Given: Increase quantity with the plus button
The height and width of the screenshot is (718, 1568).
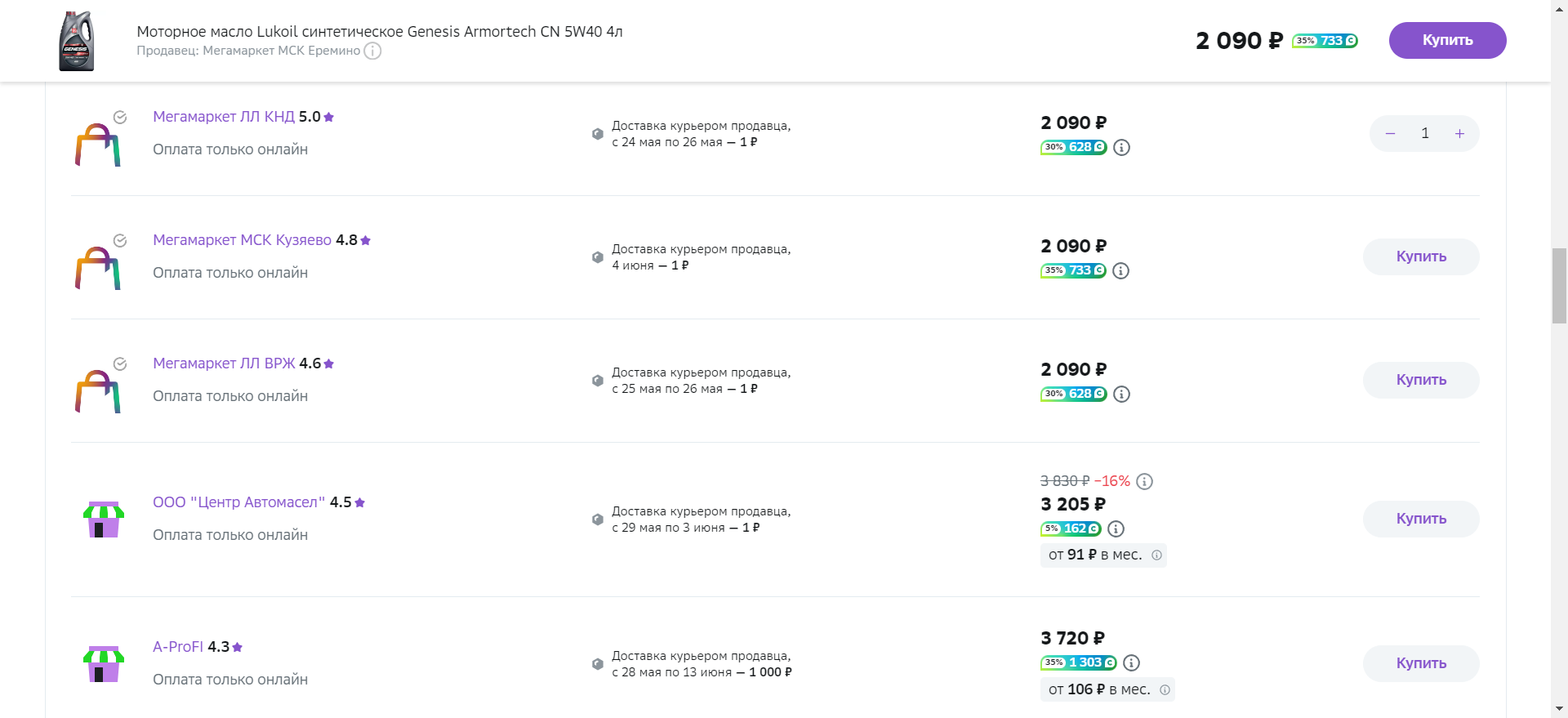Looking at the screenshot, I should click(x=1459, y=134).
